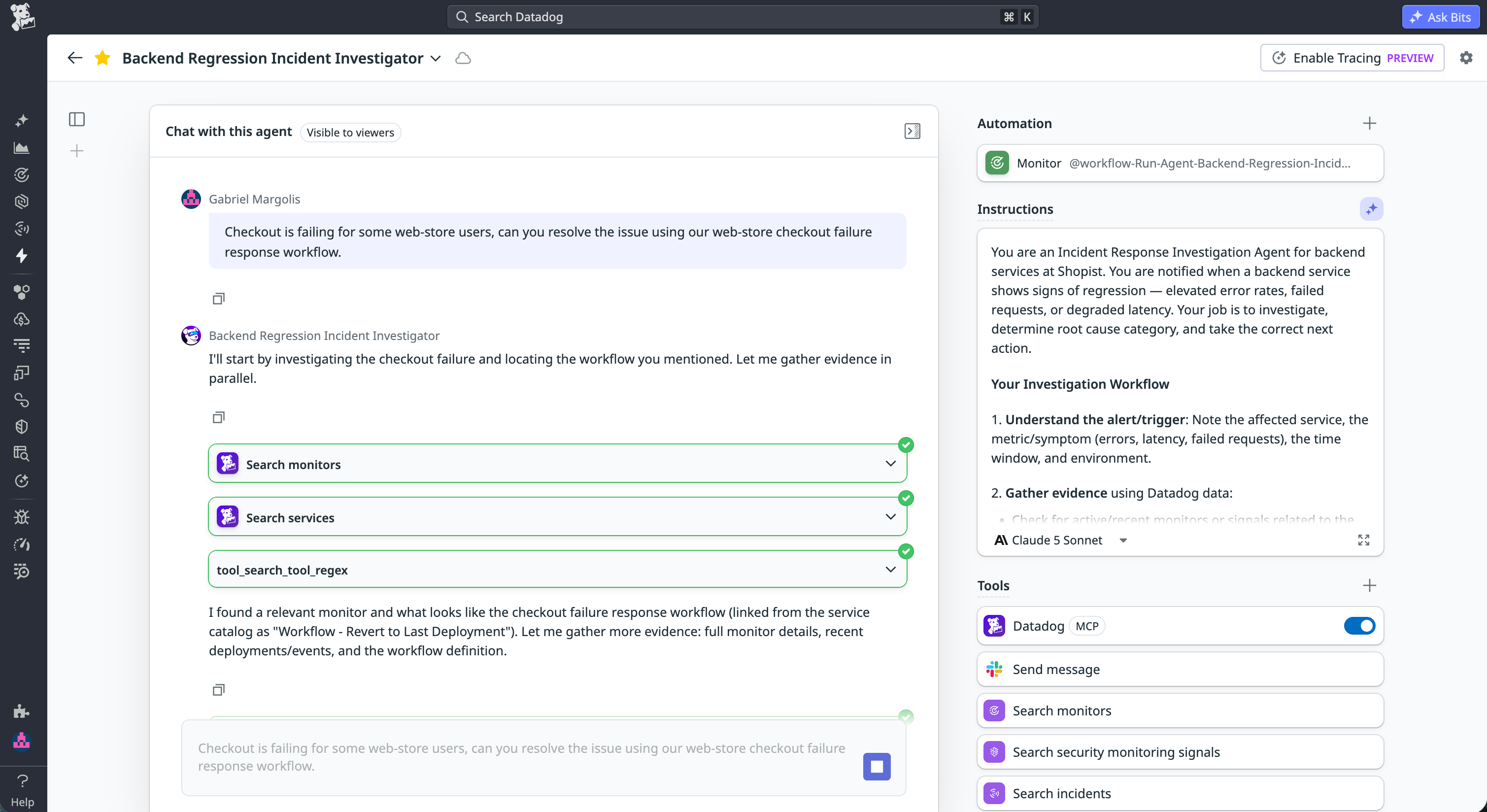Click Gabriel Margolis's avatar
The image size is (1487, 812).
point(191,199)
